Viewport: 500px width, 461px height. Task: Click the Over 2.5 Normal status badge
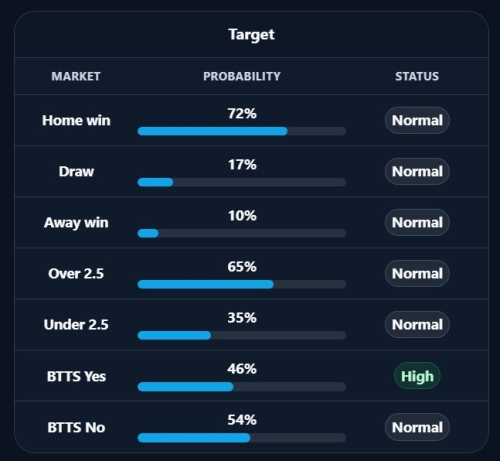tap(417, 273)
